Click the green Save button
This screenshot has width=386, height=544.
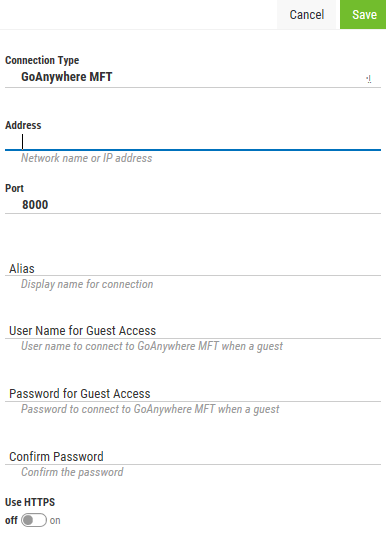(363, 15)
